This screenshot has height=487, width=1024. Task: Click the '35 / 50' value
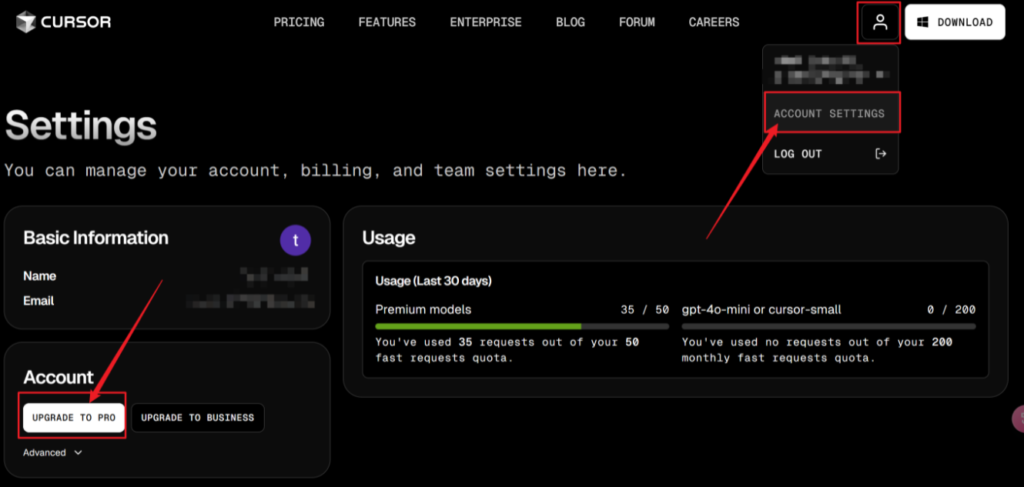(x=645, y=309)
